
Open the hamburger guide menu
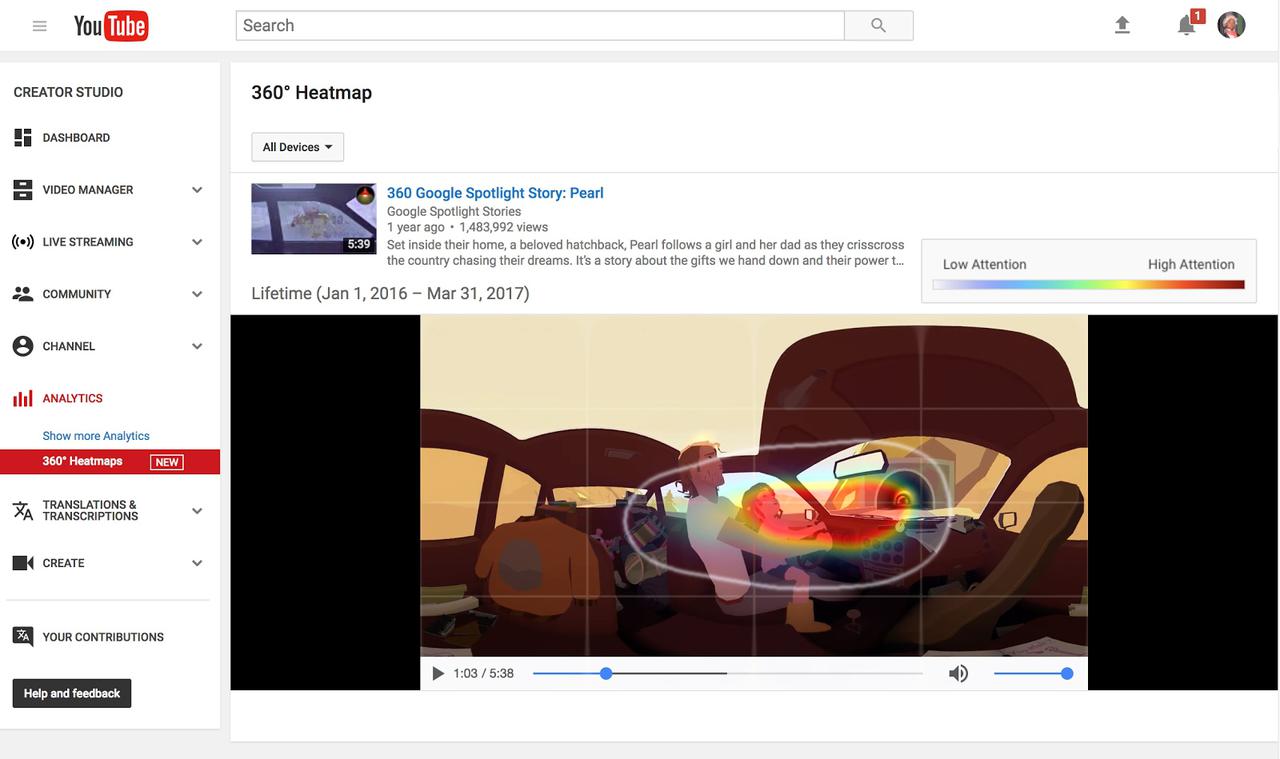40,26
